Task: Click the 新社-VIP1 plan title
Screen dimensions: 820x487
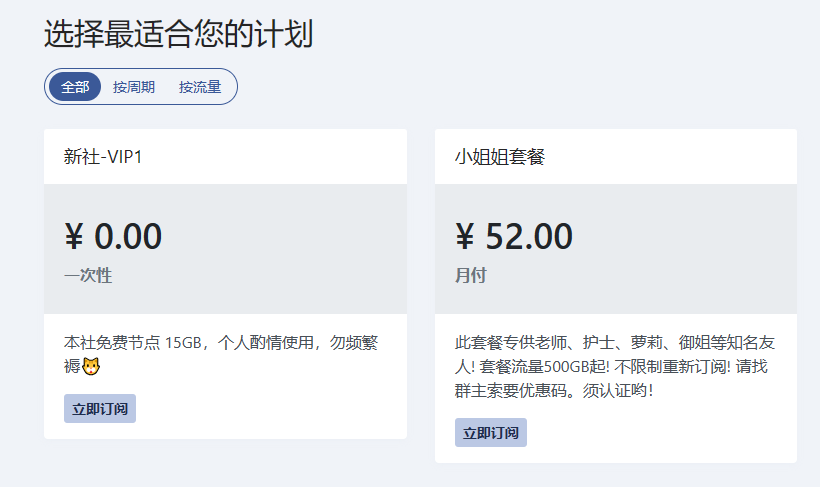Action: [x=103, y=156]
